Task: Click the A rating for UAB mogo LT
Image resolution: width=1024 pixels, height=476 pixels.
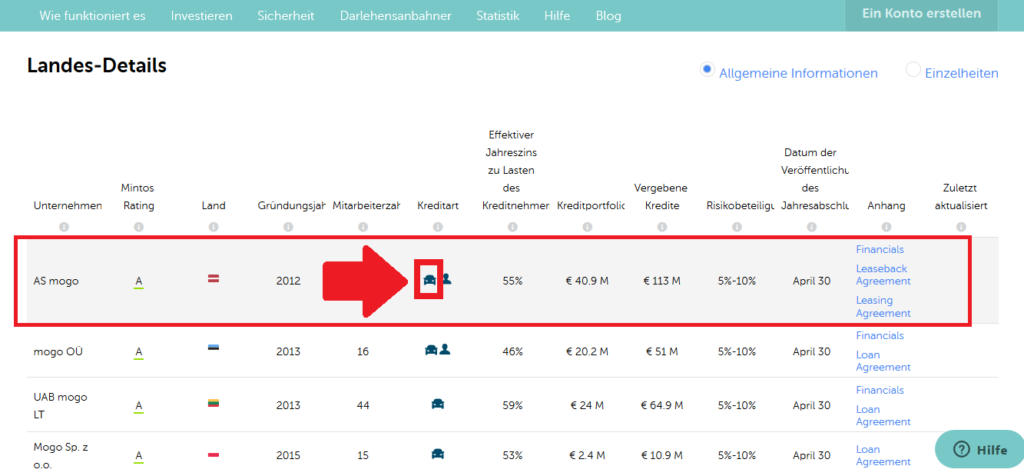Action: point(138,406)
